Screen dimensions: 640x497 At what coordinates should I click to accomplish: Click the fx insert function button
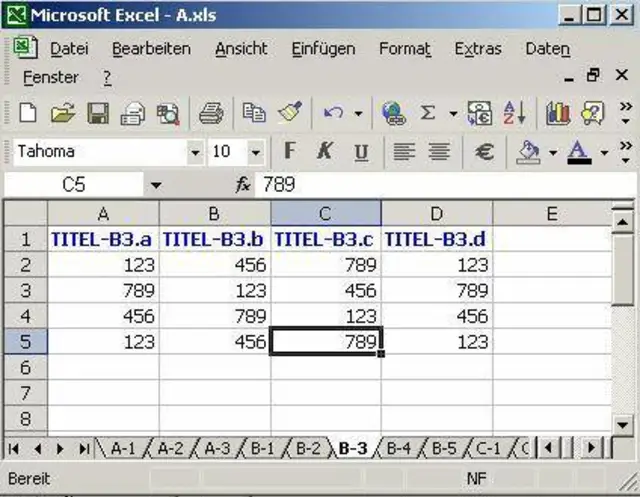coord(243,185)
